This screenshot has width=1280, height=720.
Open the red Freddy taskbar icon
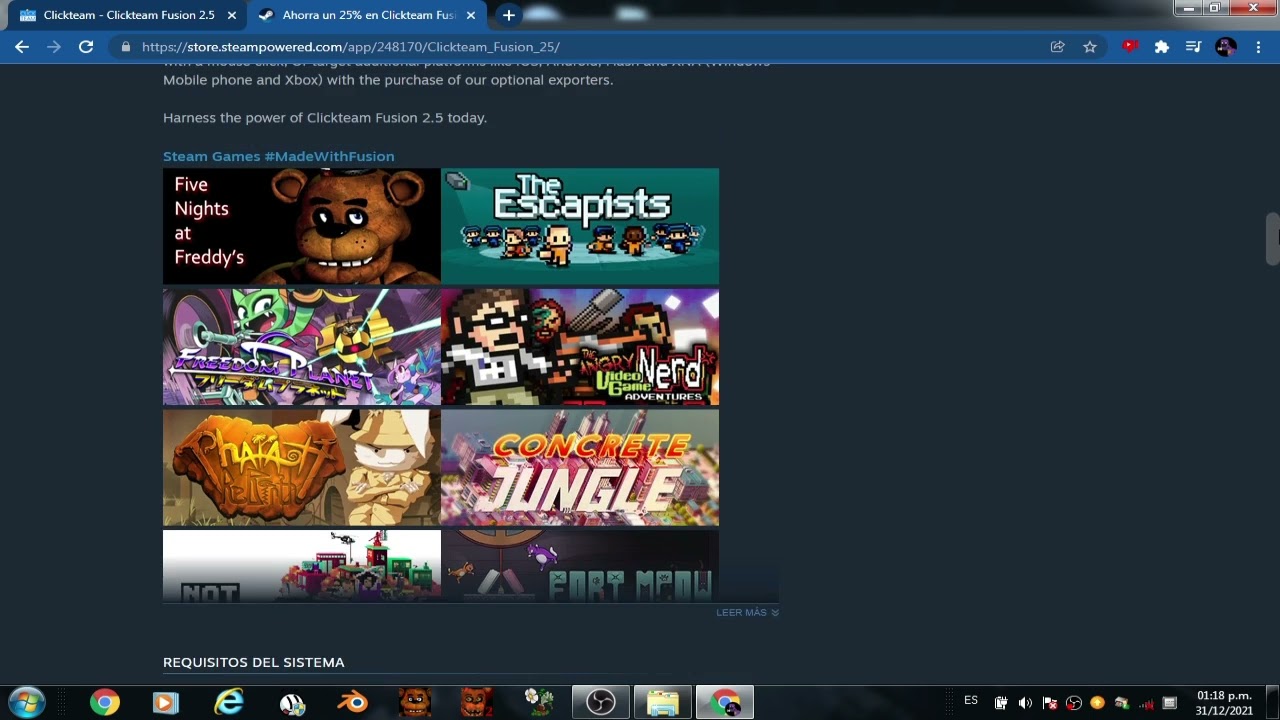477,702
